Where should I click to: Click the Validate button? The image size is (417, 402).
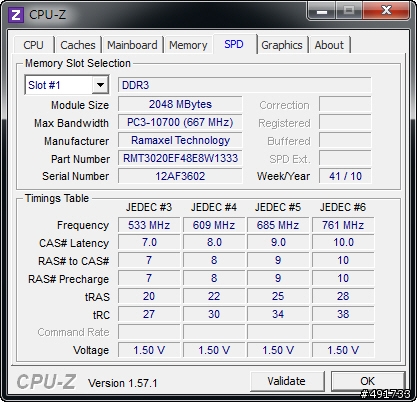coord(287,381)
